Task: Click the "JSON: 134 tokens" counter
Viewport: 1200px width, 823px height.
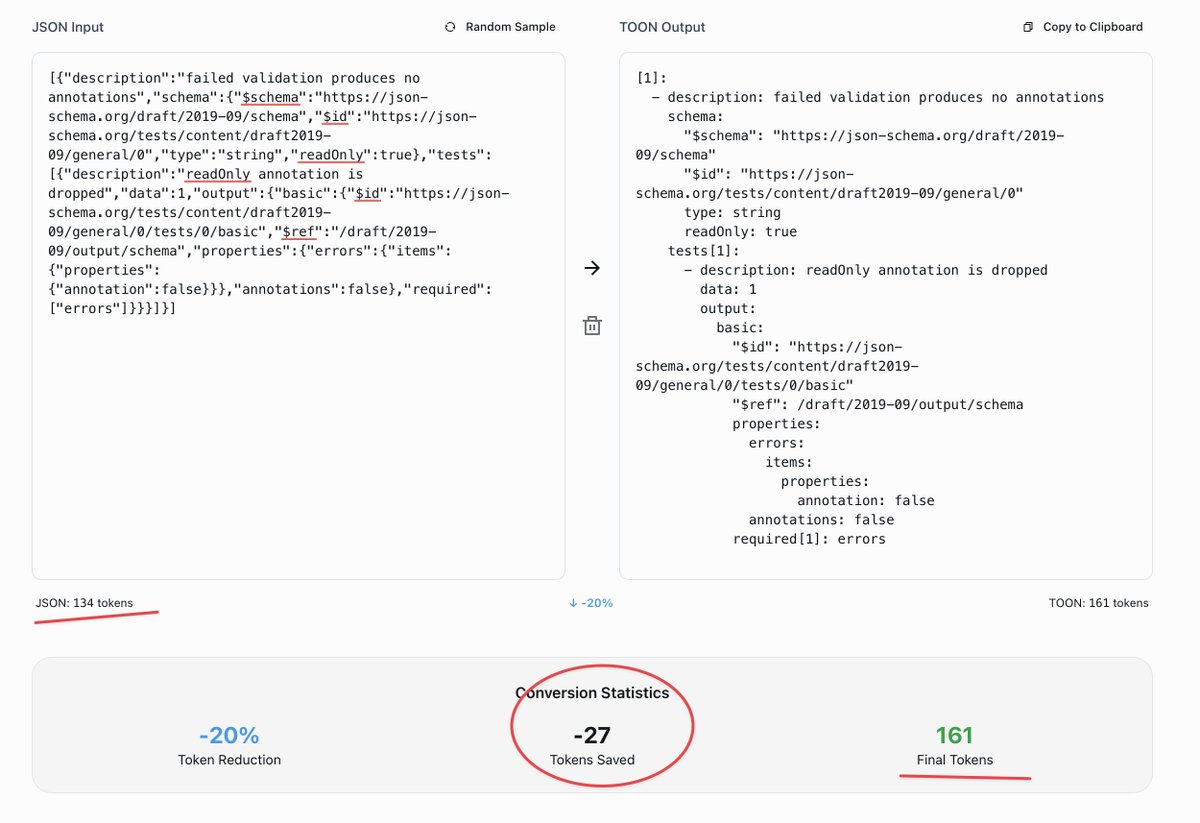Action: [x=84, y=603]
